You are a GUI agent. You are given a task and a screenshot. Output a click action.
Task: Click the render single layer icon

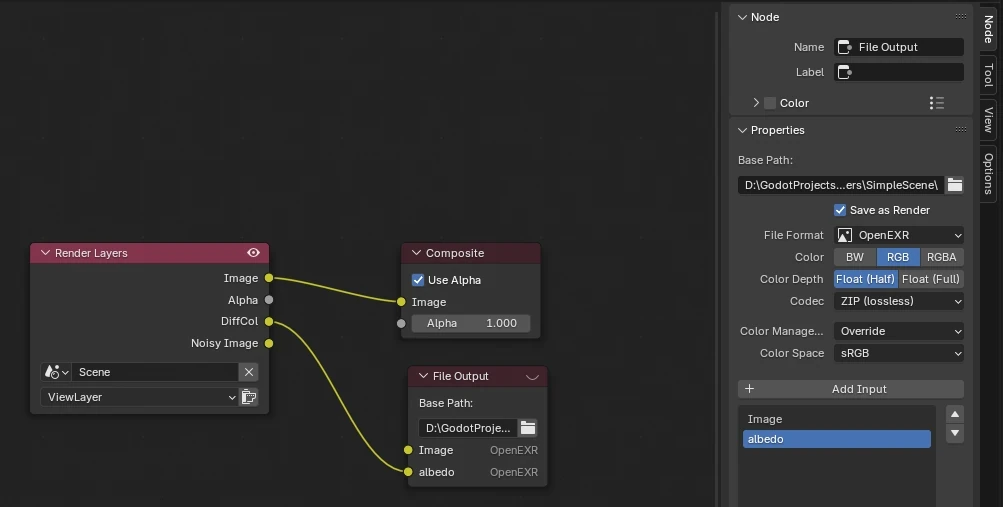249,397
